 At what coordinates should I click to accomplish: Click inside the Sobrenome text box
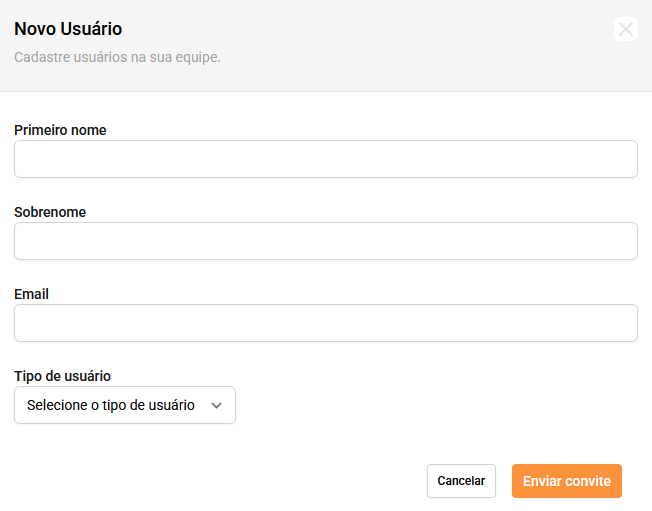326,241
